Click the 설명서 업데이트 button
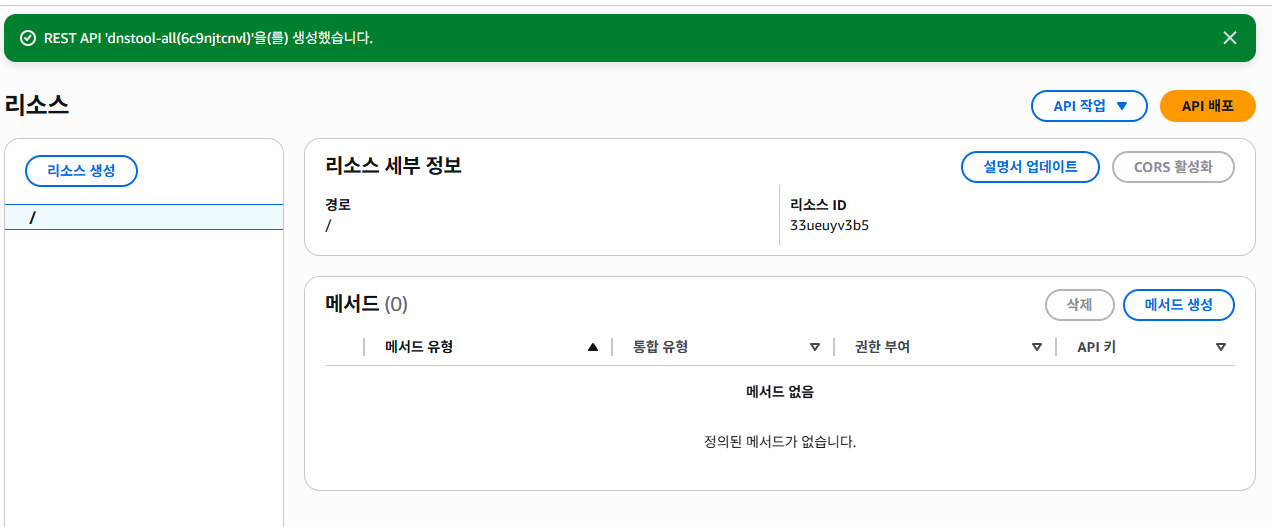 pyautogui.click(x=1030, y=167)
